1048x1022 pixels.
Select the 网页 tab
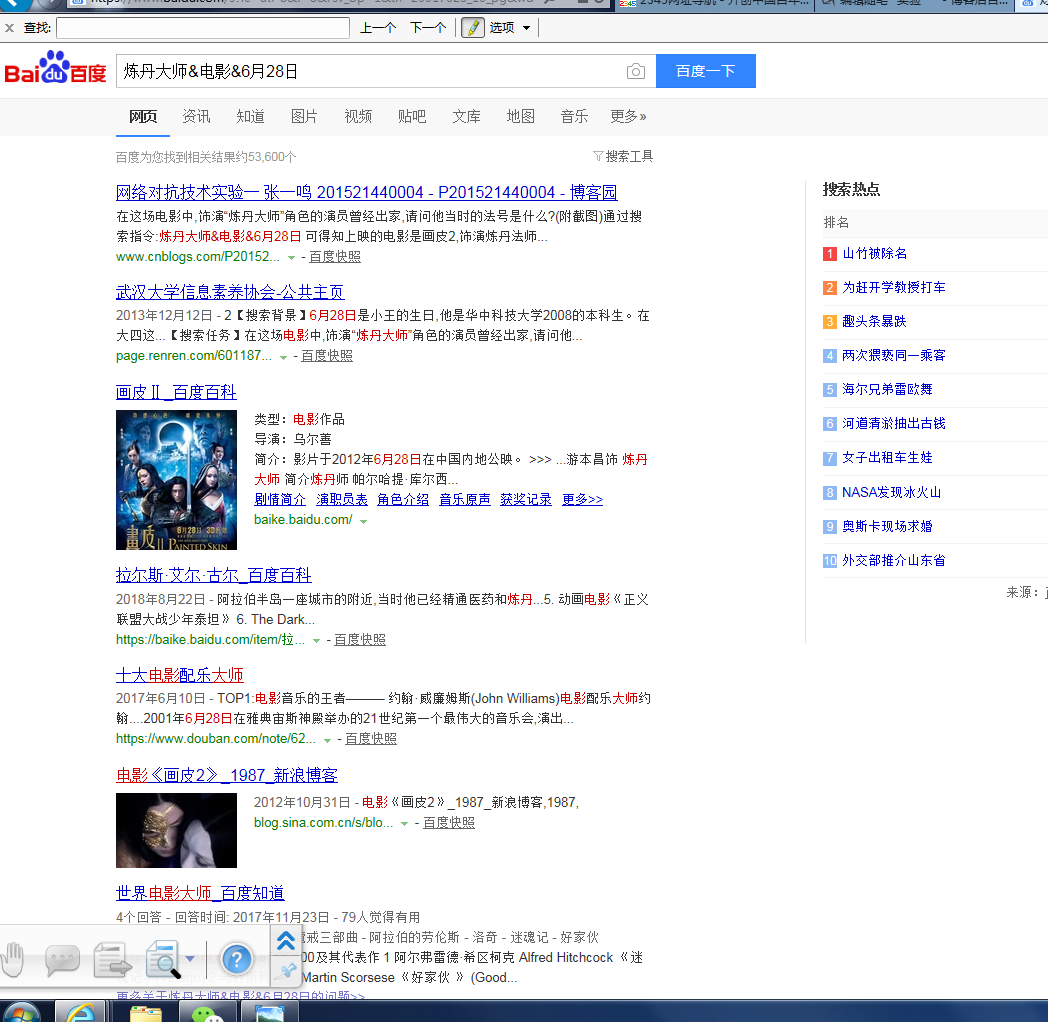click(143, 116)
